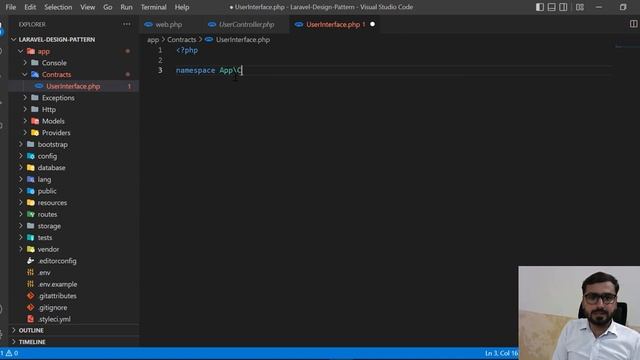Open the .env.example file
640x360 pixels.
click(x=57, y=284)
